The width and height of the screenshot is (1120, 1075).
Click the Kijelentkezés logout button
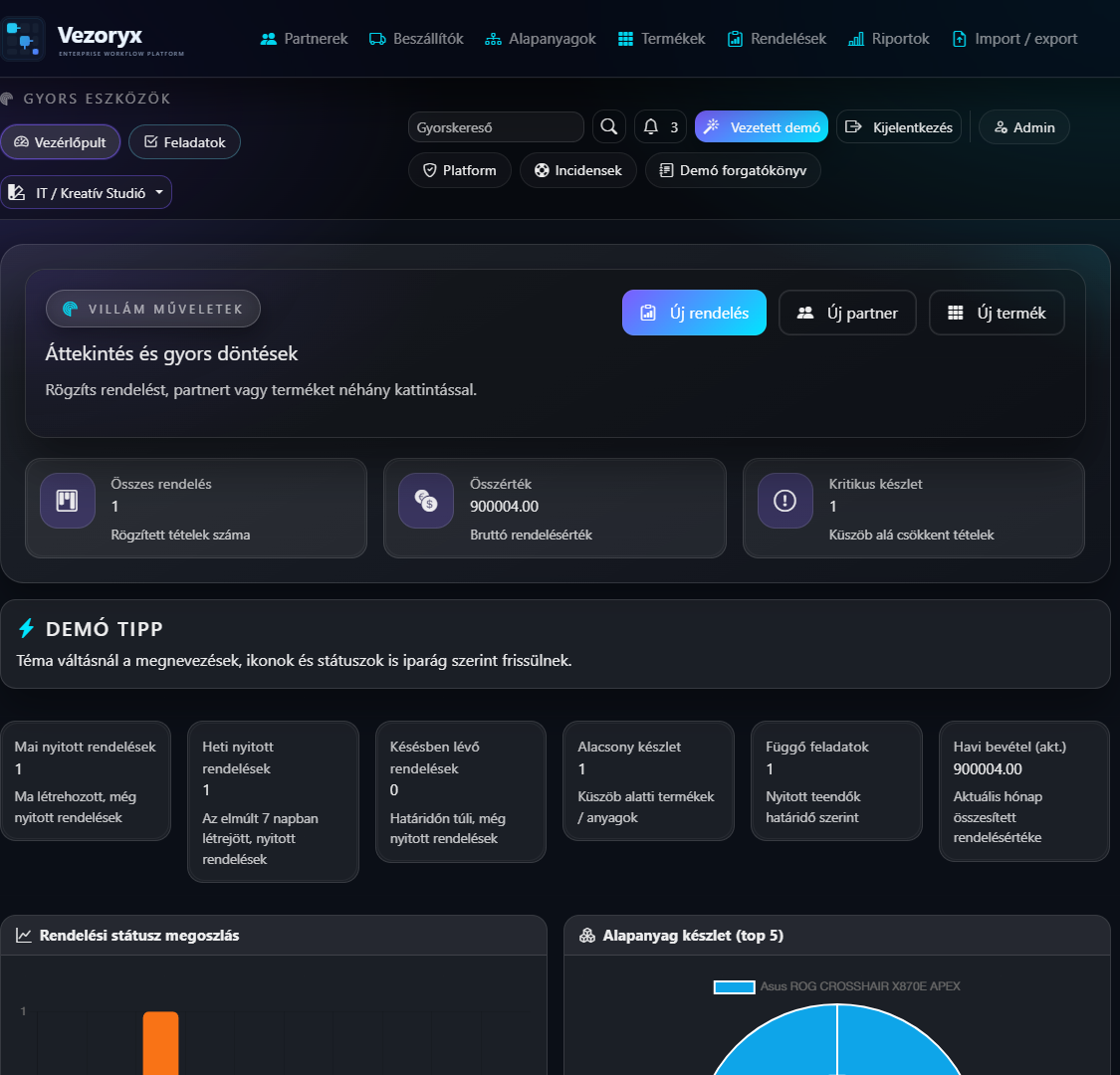click(x=899, y=127)
